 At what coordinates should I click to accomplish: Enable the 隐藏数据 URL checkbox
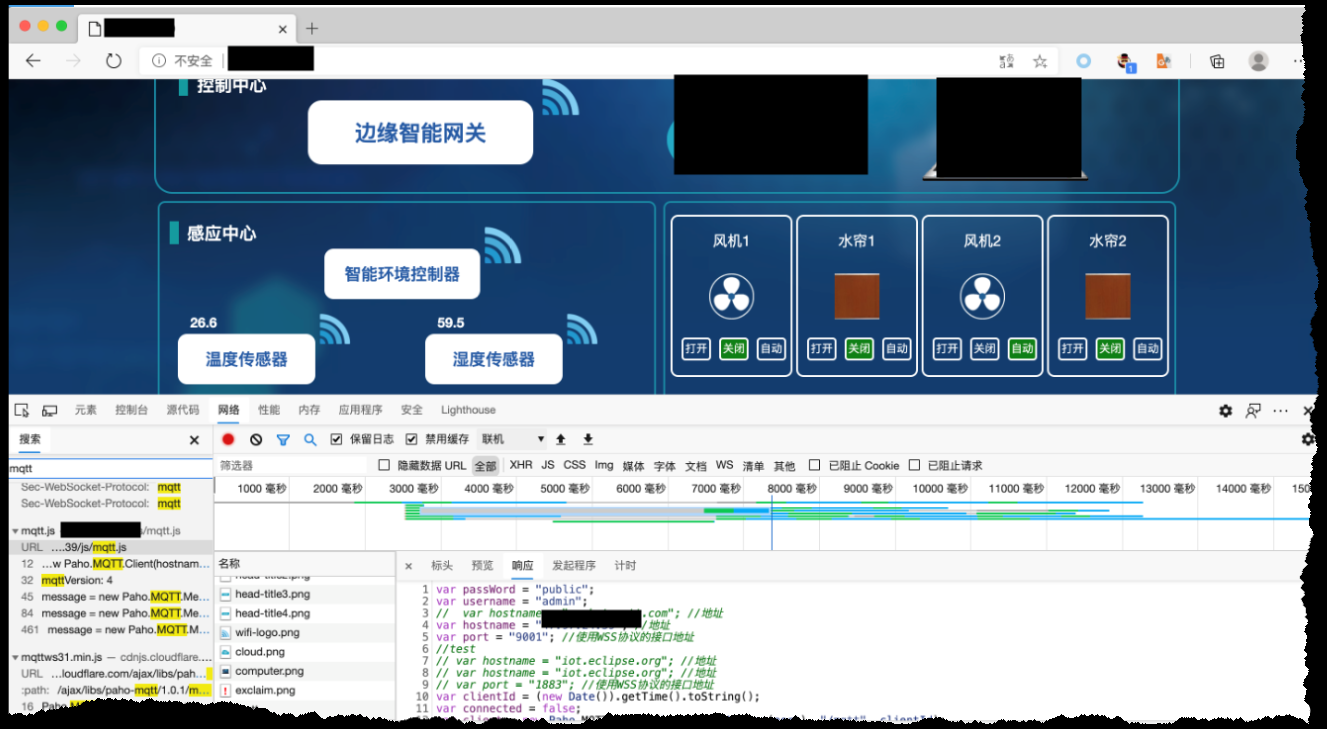pos(384,465)
